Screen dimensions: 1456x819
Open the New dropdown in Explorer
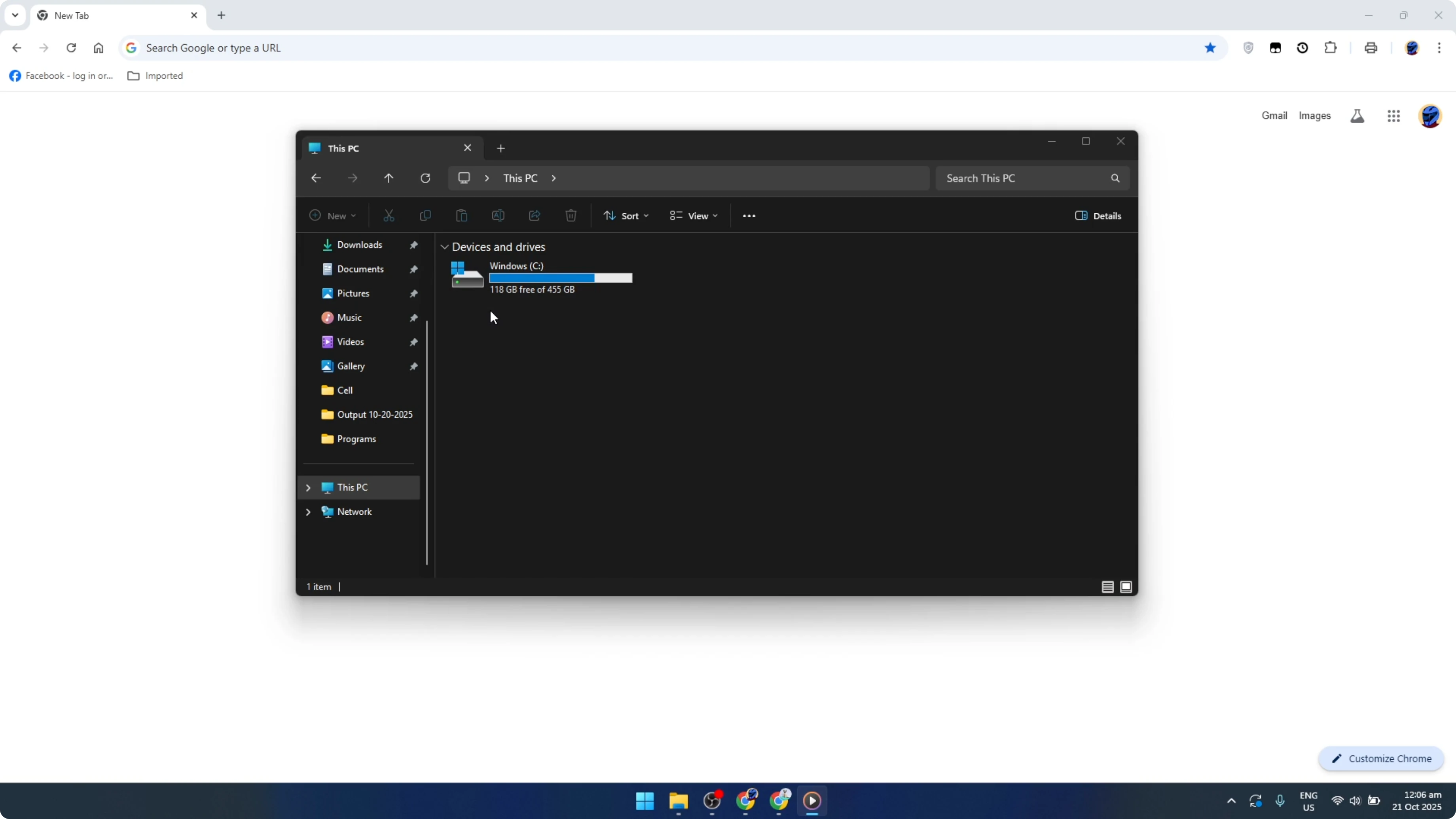click(x=333, y=216)
